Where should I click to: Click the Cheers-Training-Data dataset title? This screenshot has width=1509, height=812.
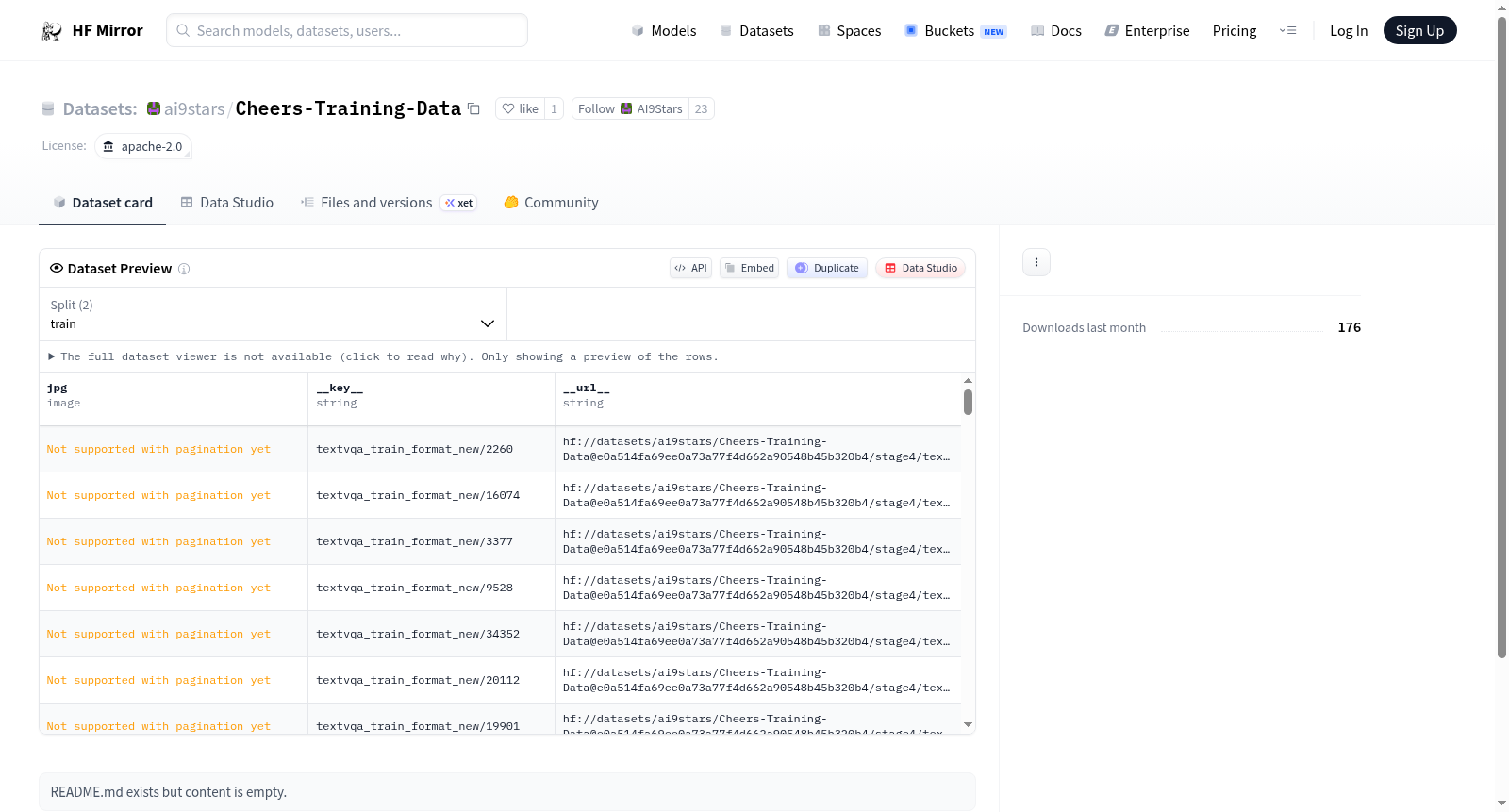[348, 108]
